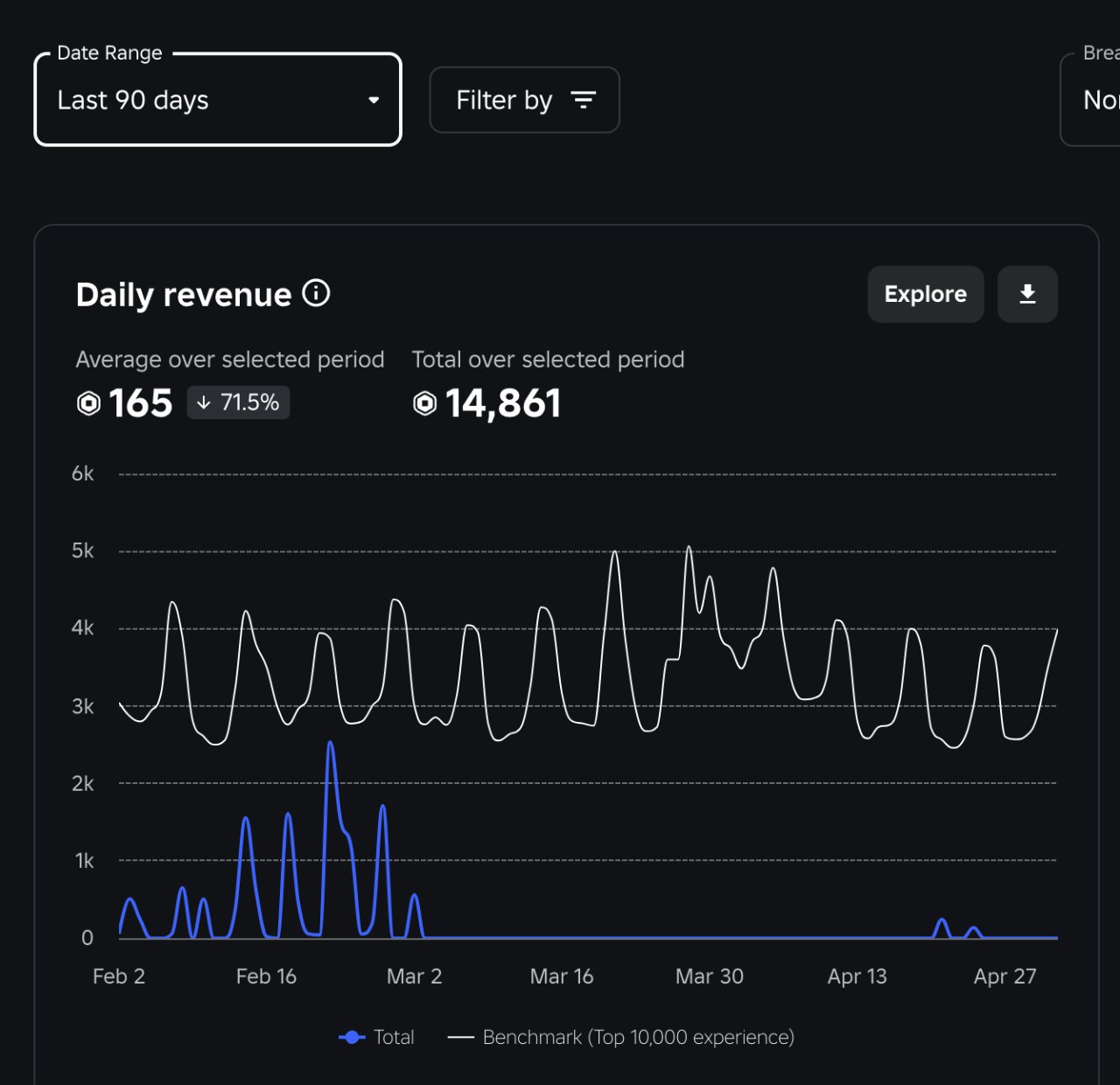This screenshot has width=1120, height=1085.
Task: Click the total value 14,861
Action: [503, 403]
